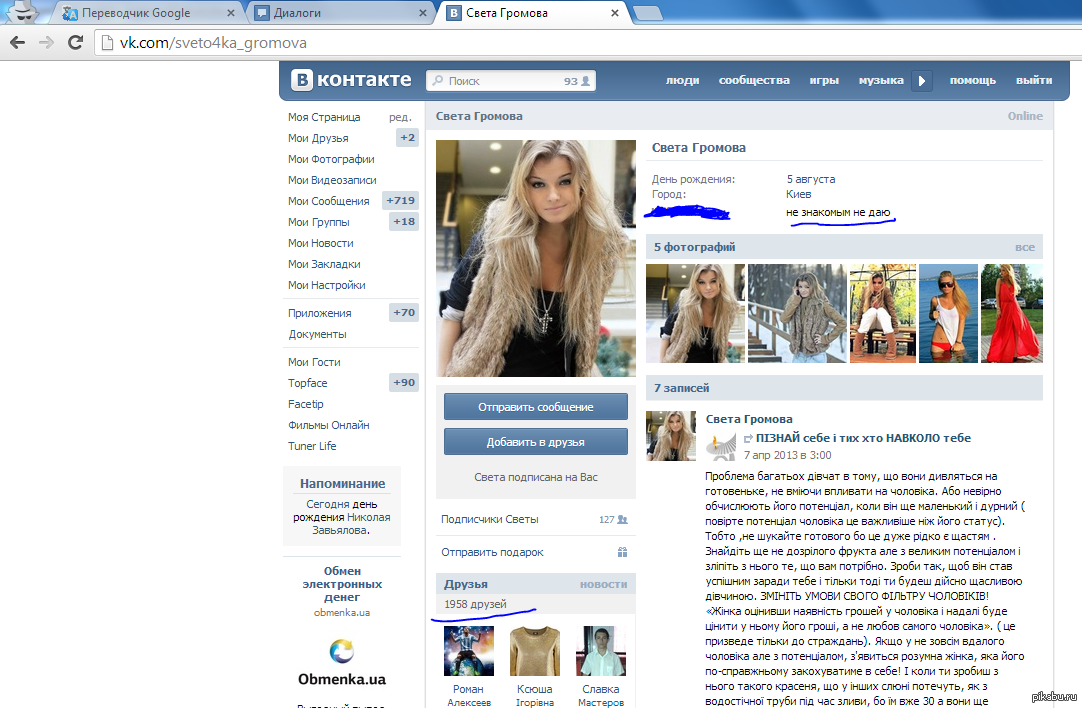
Task: Open Мои Сообщения in sidebar
Action: click(328, 201)
